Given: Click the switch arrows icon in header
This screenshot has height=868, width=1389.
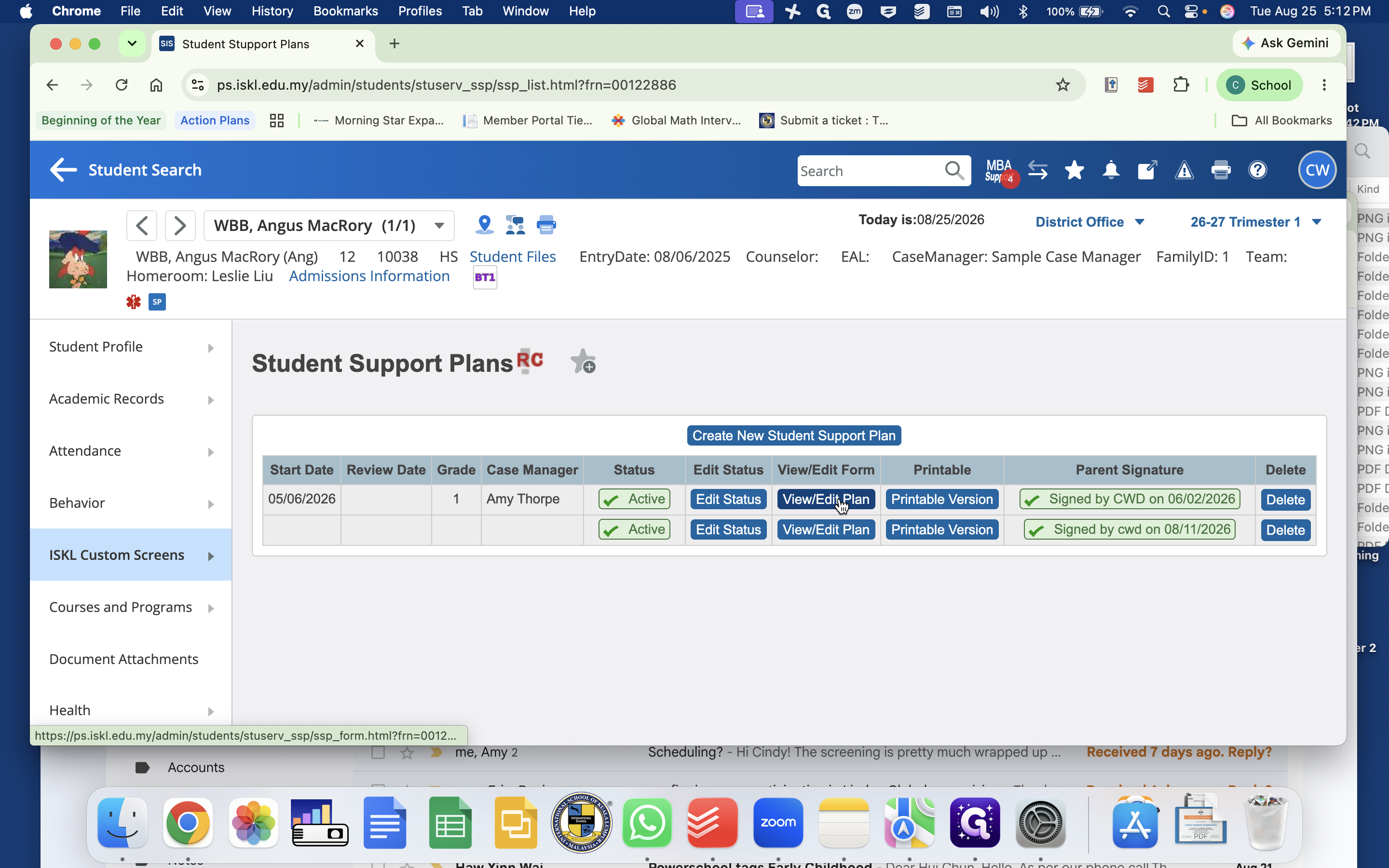Looking at the screenshot, I should click(x=1038, y=171).
